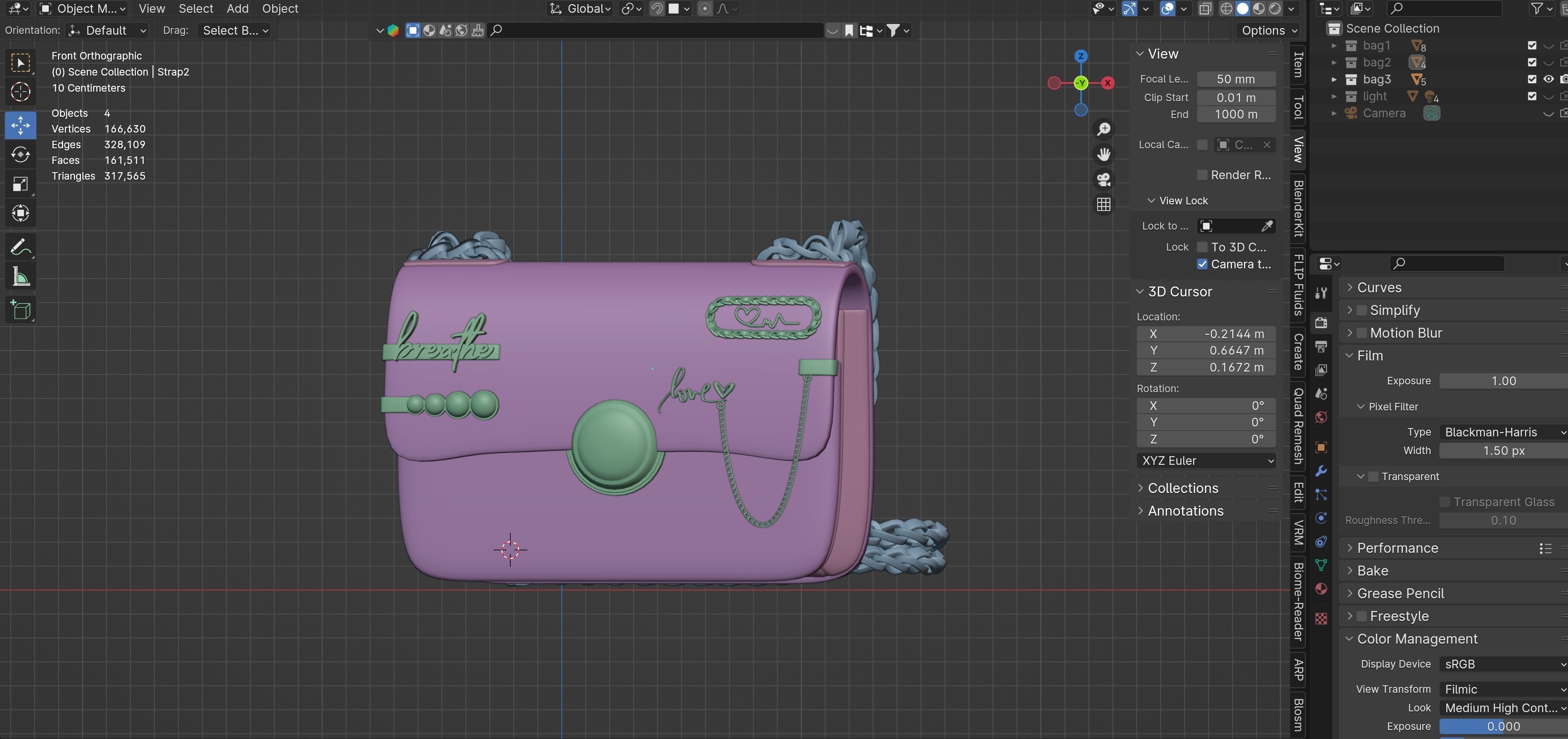Select the Move tool in toolbar
The image size is (1568, 739).
tap(21, 126)
